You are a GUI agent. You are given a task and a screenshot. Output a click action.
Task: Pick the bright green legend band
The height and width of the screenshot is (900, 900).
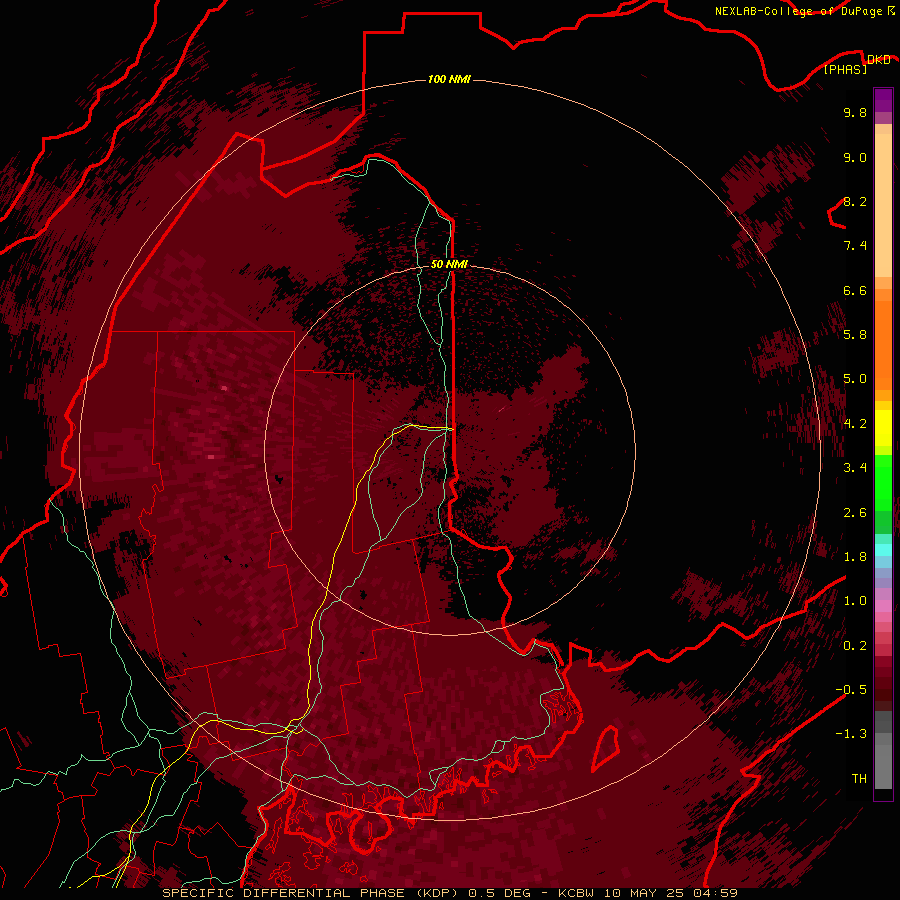click(883, 483)
